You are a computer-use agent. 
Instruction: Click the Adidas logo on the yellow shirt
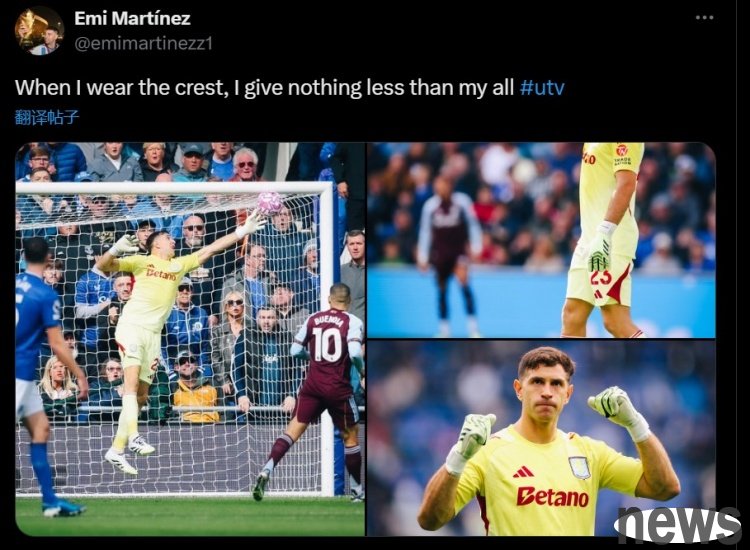tap(523, 472)
